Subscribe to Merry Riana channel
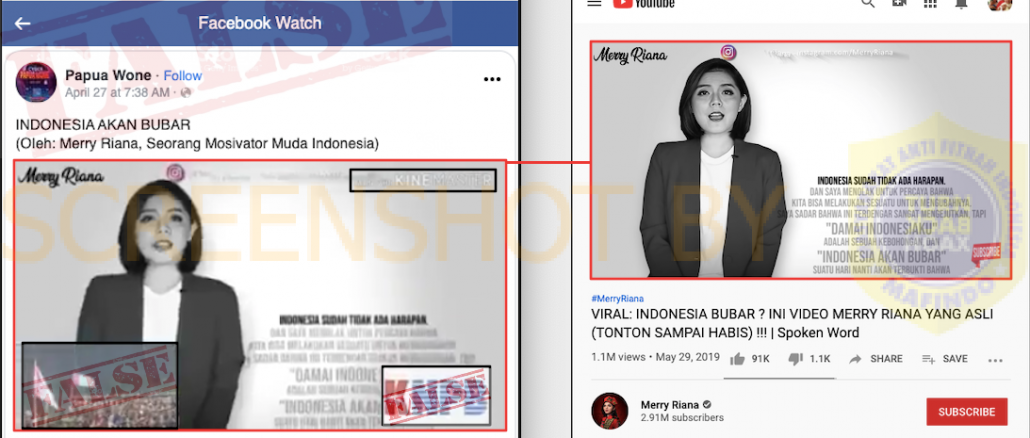 coord(966,412)
